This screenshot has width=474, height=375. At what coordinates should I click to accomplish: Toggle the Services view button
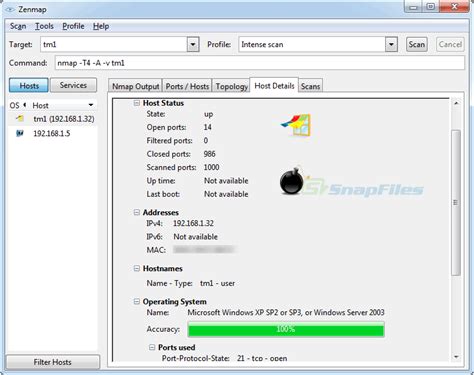[73, 85]
